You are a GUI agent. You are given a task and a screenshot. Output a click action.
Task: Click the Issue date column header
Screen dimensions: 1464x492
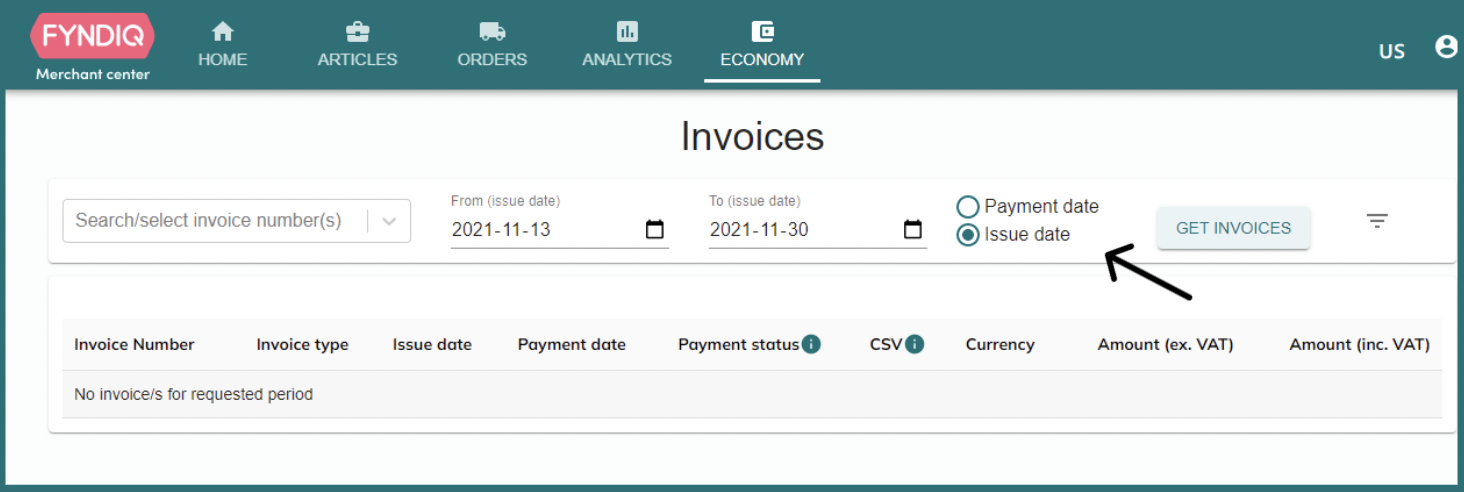432,344
